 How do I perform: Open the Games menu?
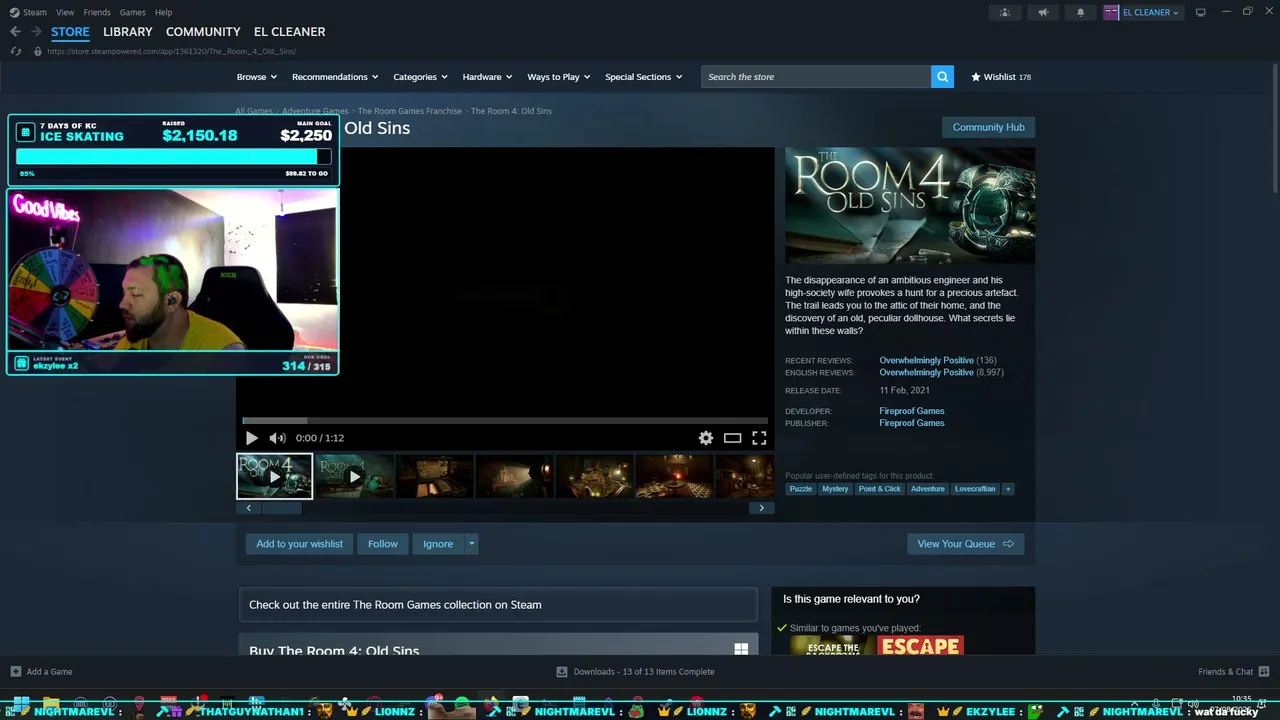pos(132,12)
